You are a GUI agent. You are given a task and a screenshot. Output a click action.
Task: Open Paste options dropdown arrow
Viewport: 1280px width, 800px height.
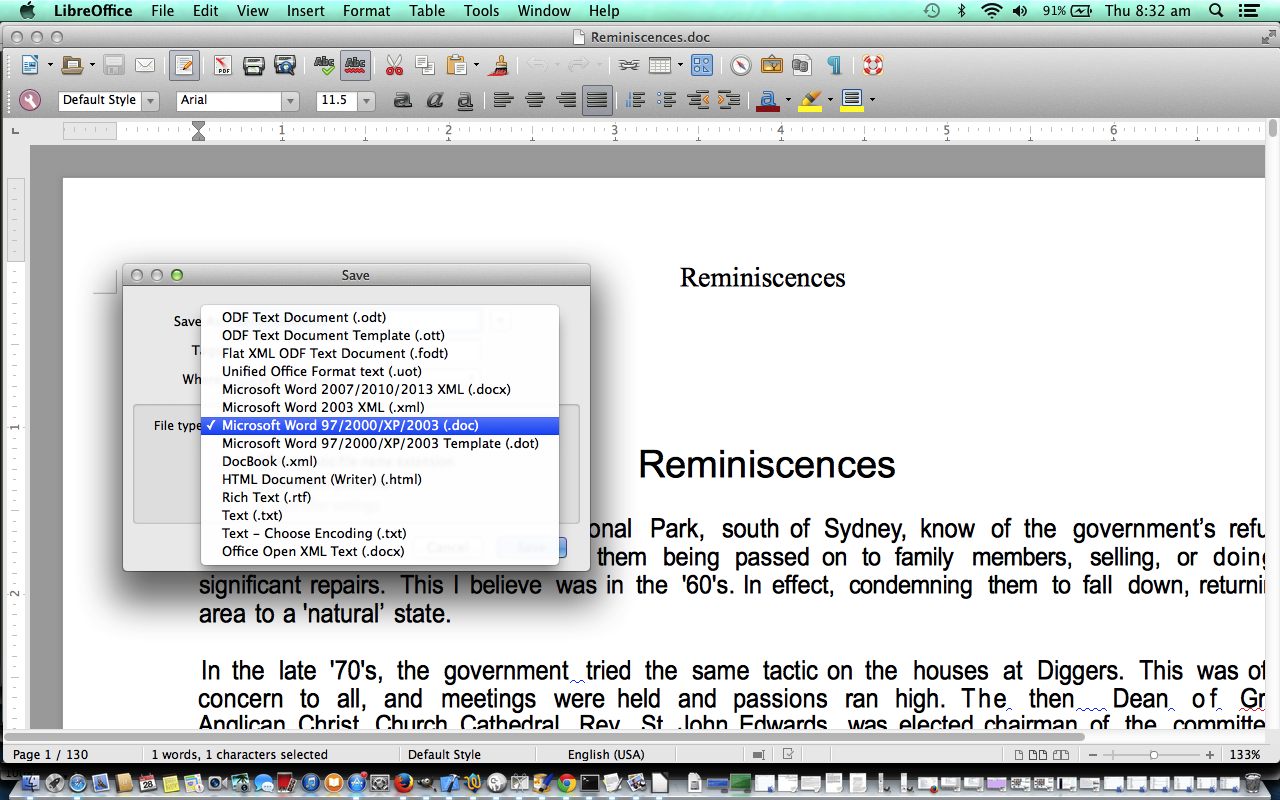pos(476,66)
